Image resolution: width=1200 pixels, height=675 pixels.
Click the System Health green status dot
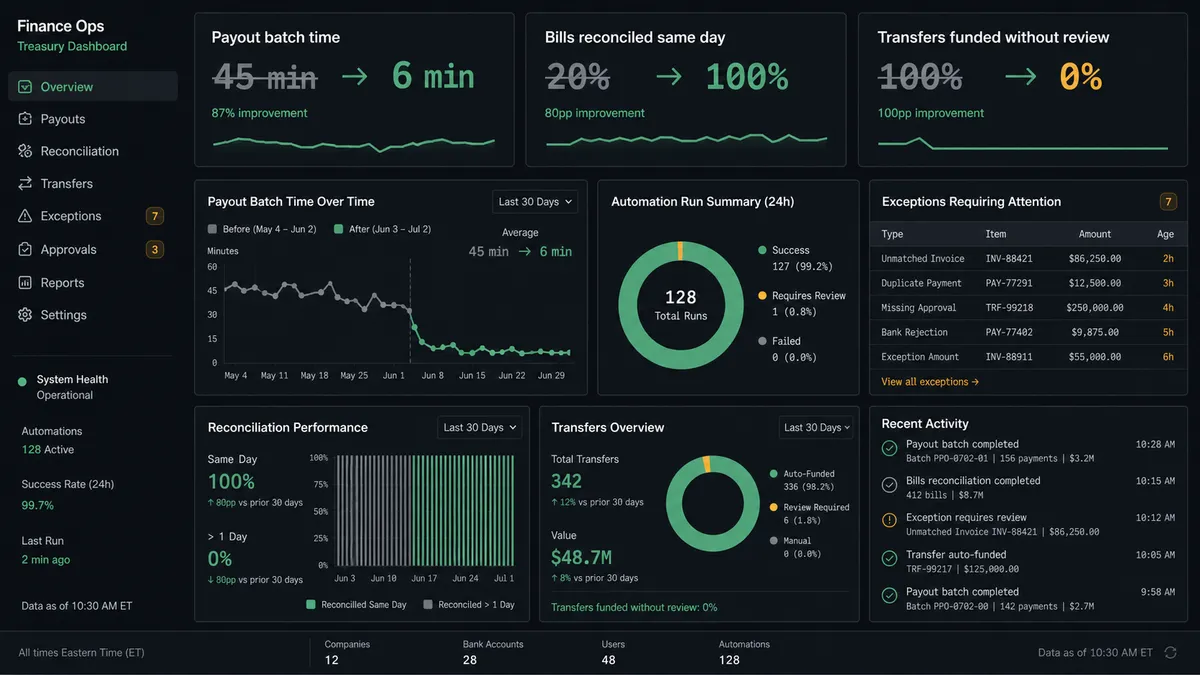[22, 381]
